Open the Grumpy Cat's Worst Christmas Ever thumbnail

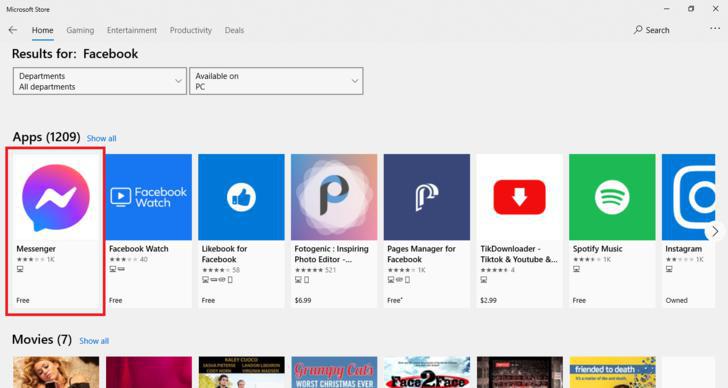(334, 372)
